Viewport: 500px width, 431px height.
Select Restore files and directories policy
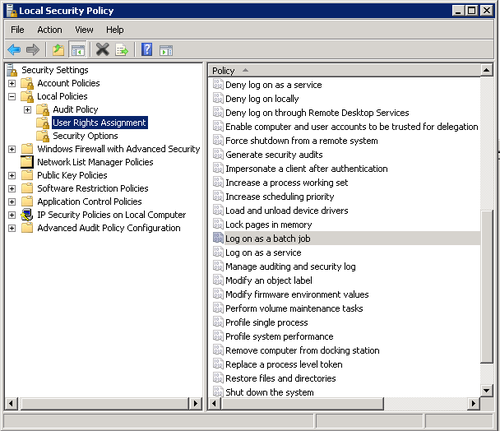[x=280, y=378]
